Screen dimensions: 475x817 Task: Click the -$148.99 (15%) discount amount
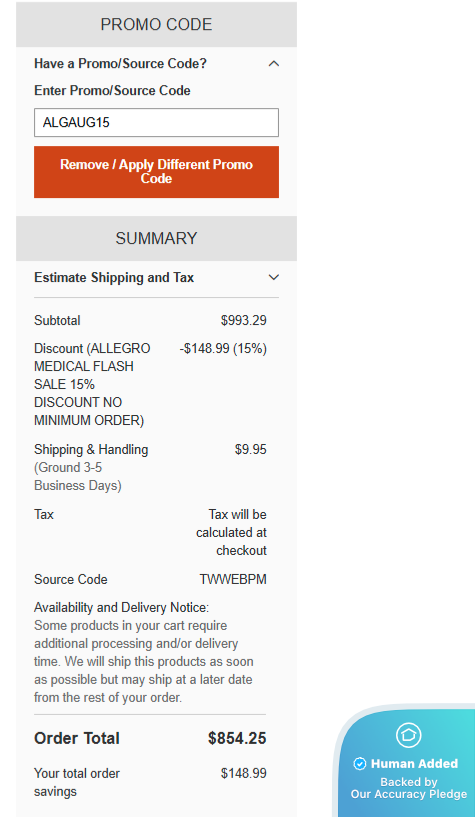[x=223, y=349]
